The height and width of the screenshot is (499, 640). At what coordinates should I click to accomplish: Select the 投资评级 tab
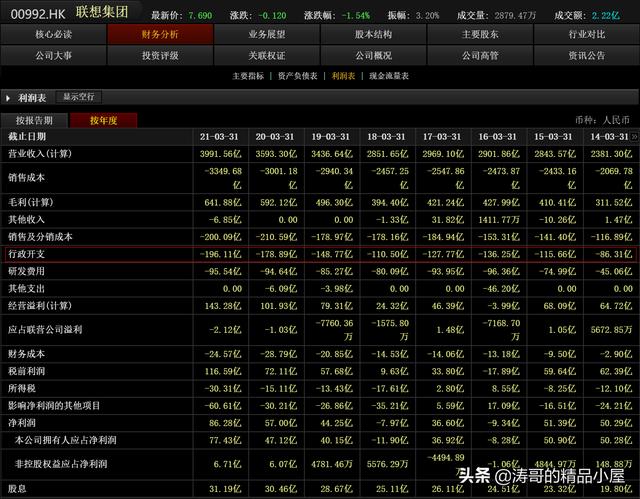160,55
